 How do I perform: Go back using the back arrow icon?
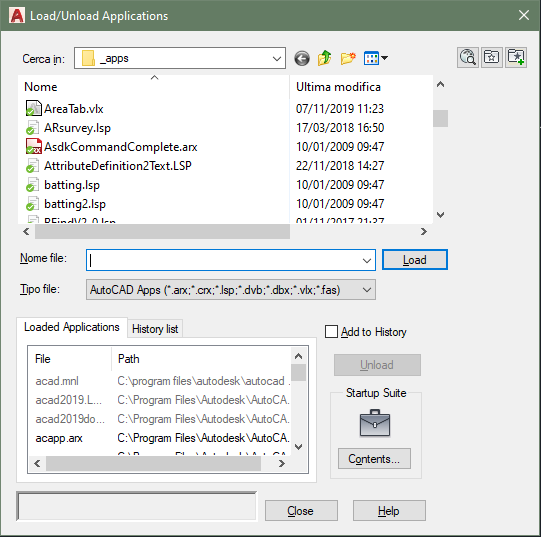click(x=302, y=58)
